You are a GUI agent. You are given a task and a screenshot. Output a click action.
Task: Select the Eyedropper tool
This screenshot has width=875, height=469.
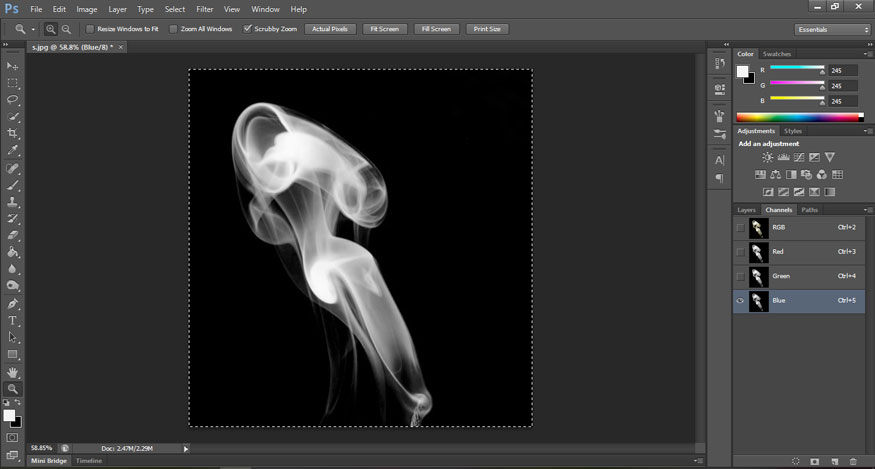tap(12, 150)
